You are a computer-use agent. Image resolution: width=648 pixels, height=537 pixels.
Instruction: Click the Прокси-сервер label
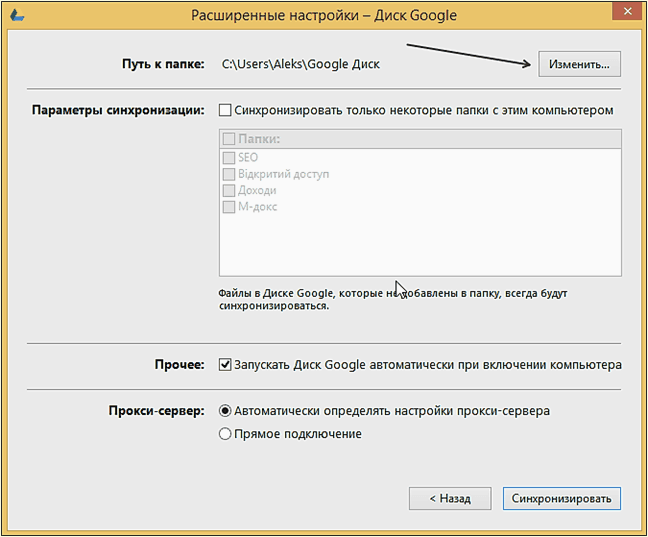pyautogui.click(x=157, y=411)
